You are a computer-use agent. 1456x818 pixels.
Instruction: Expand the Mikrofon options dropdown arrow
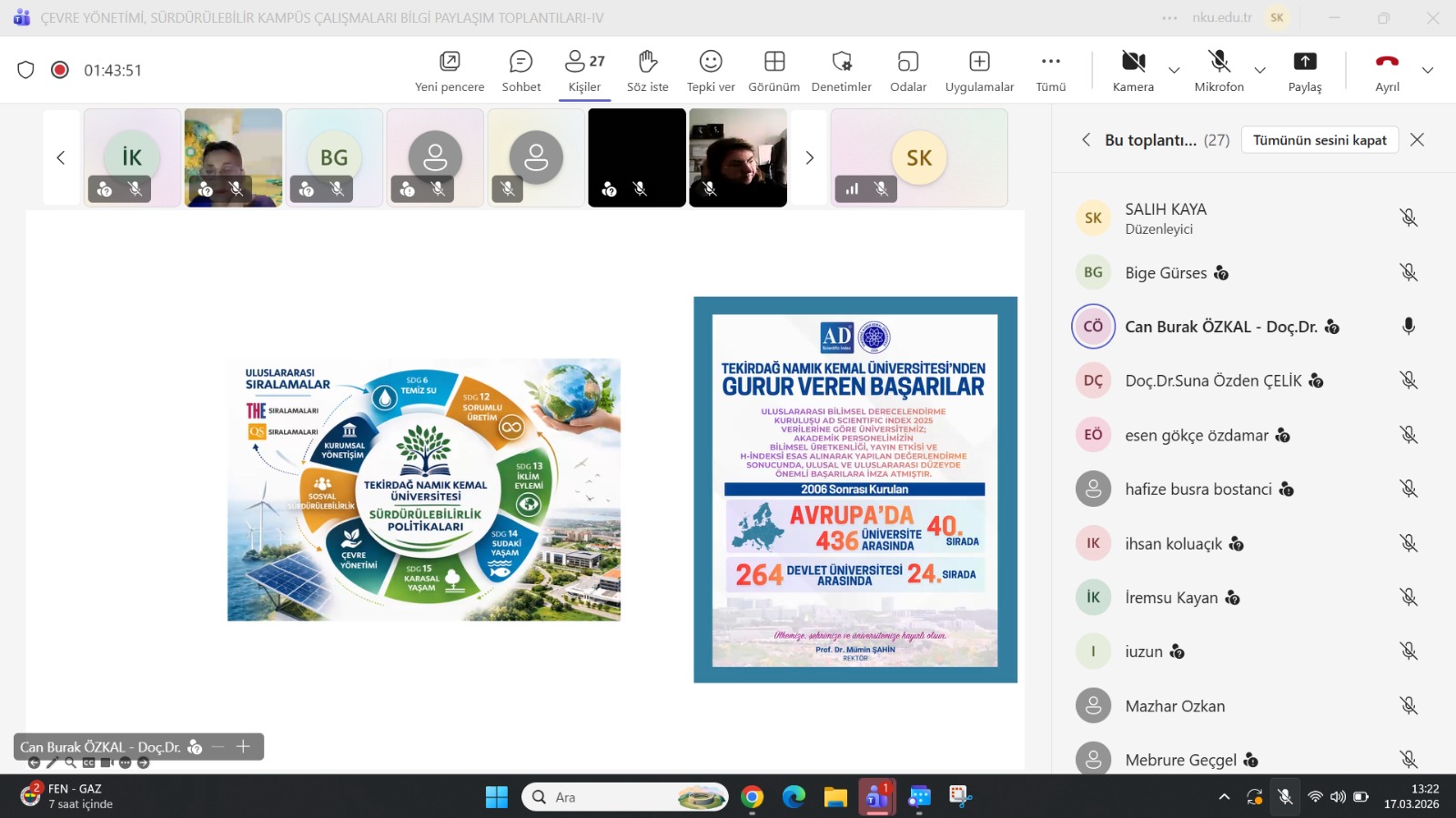pyautogui.click(x=1259, y=71)
